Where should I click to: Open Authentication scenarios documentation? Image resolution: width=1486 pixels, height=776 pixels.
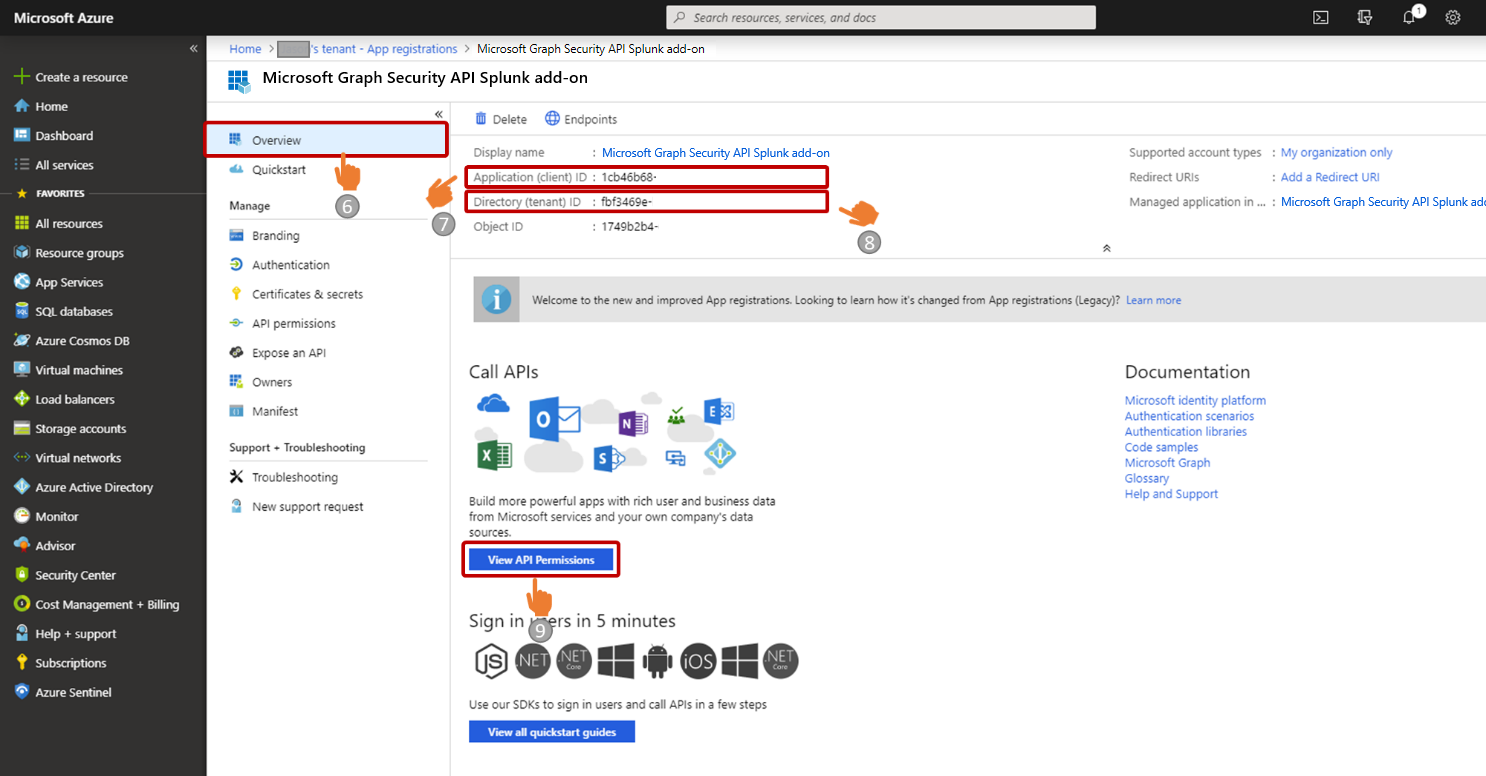(x=1189, y=416)
